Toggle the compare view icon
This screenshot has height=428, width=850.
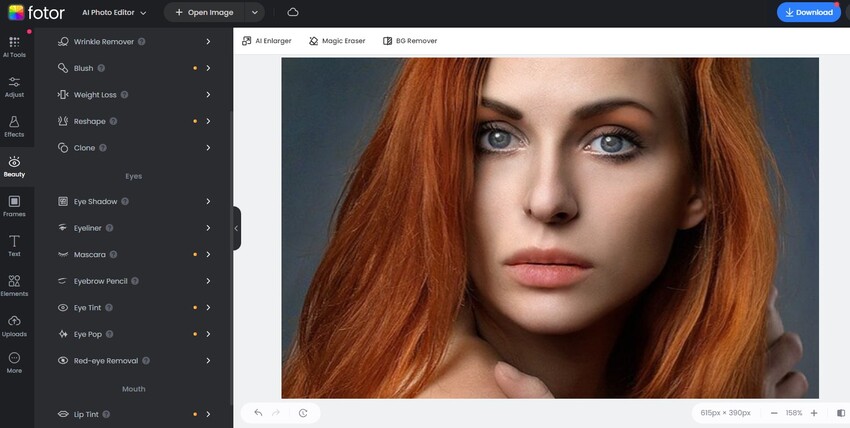coord(841,413)
